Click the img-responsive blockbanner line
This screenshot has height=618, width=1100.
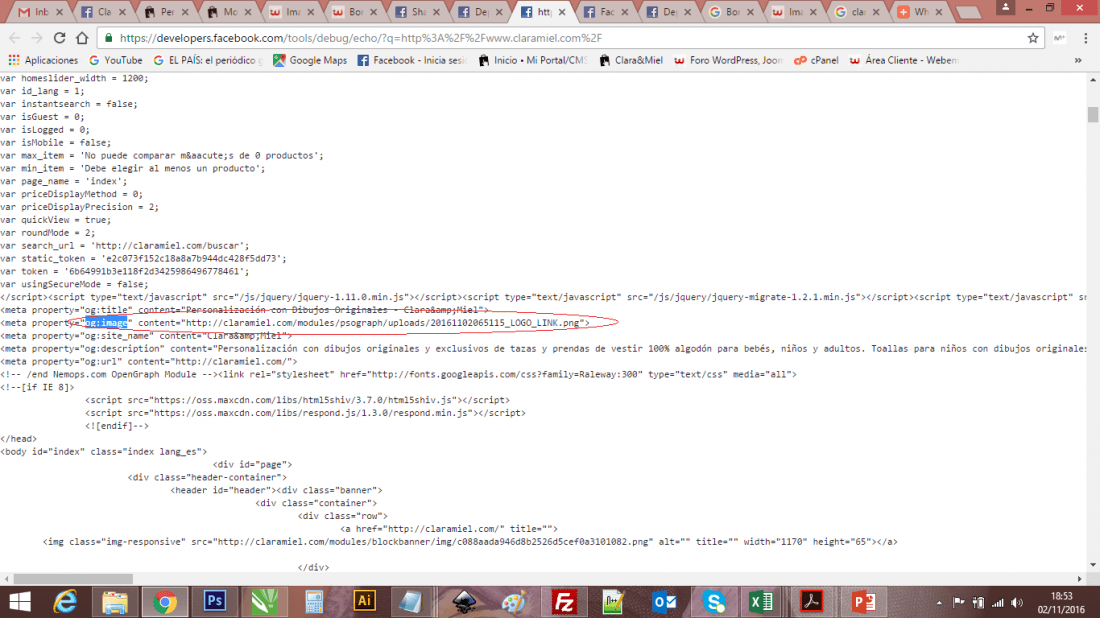pyautogui.click(x=470, y=542)
